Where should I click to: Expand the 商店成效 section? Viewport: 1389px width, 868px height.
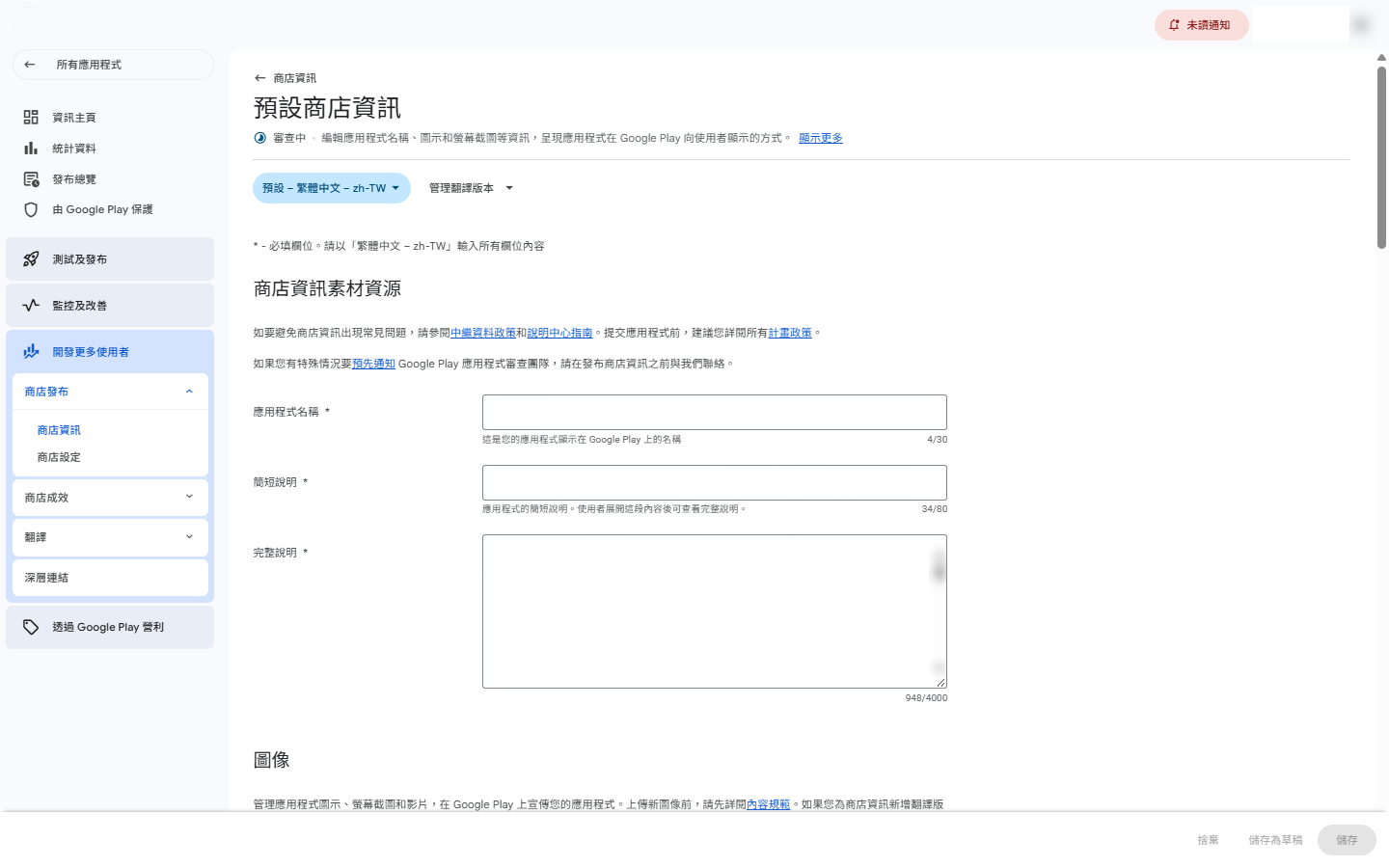tap(111, 498)
